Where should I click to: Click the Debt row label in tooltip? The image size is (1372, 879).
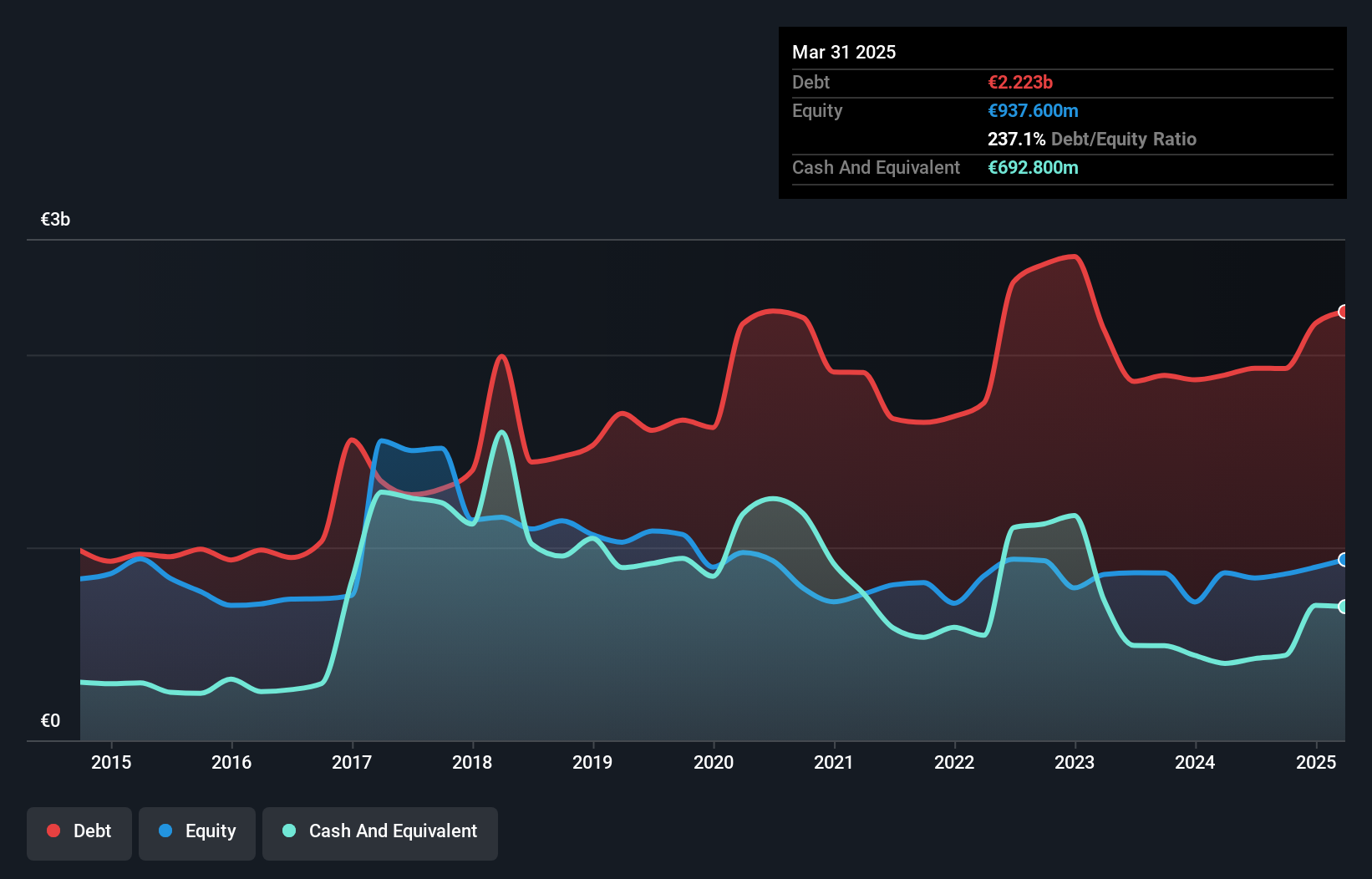point(810,82)
